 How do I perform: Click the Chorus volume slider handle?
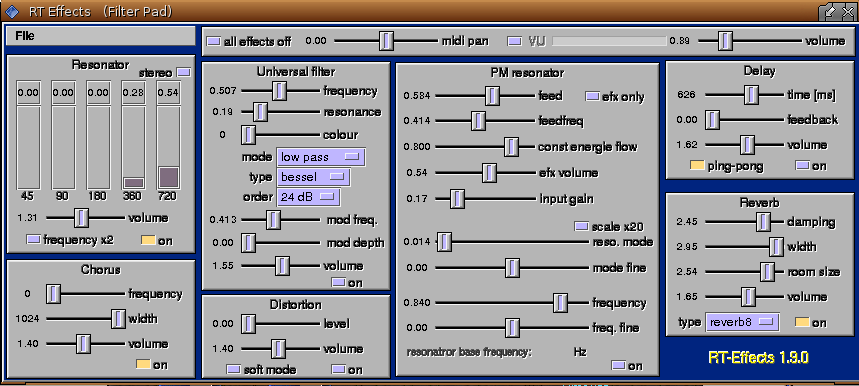[83, 343]
